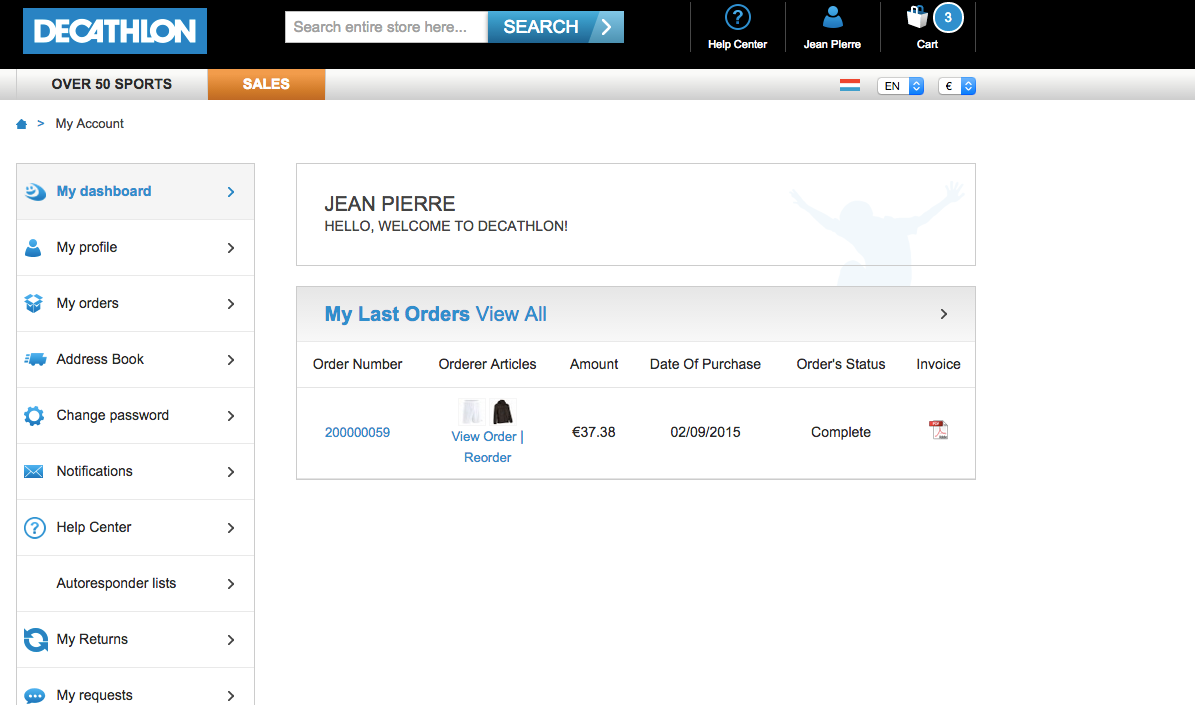Screen dimensions: 1195x705
Task: Click the Change password gear icon
Action: pos(34,415)
